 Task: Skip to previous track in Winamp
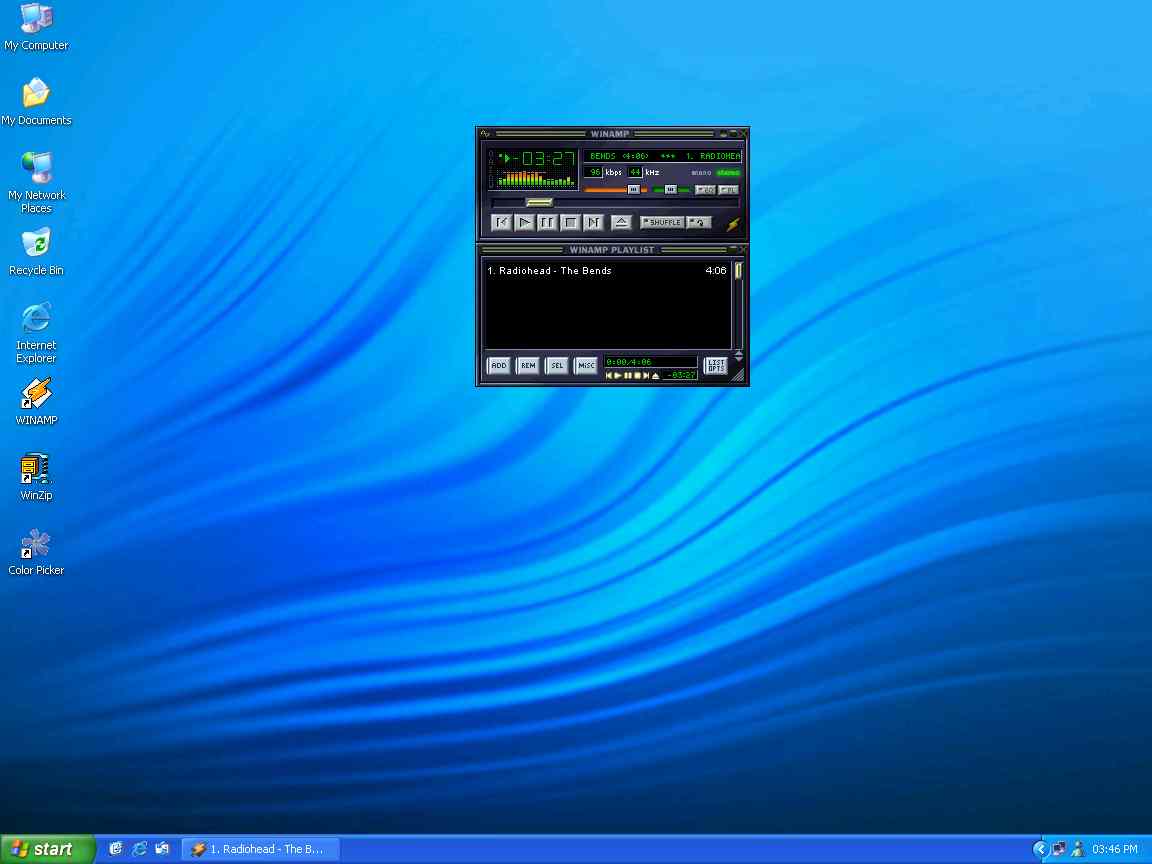[502, 222]
